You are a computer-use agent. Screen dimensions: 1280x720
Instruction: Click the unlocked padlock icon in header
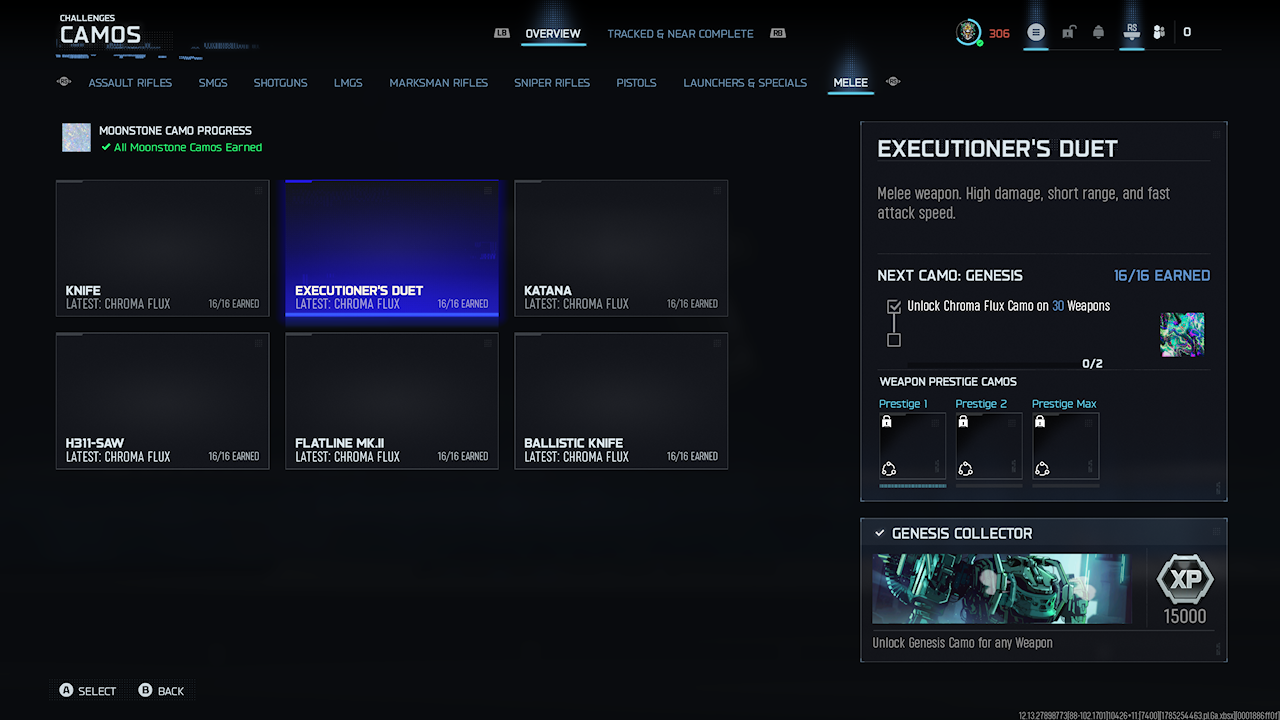tap(1068, 33)
